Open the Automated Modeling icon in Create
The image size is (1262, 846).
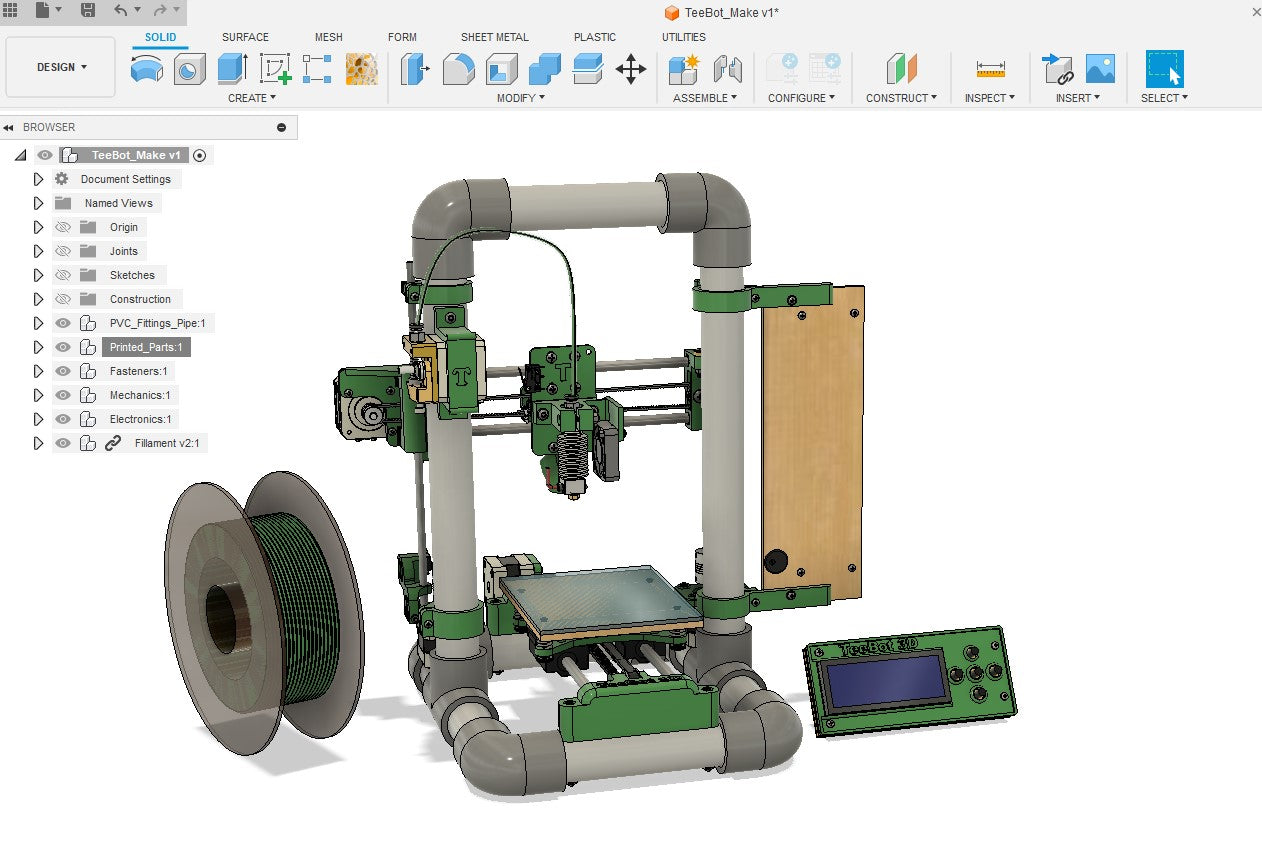(361, 69)
